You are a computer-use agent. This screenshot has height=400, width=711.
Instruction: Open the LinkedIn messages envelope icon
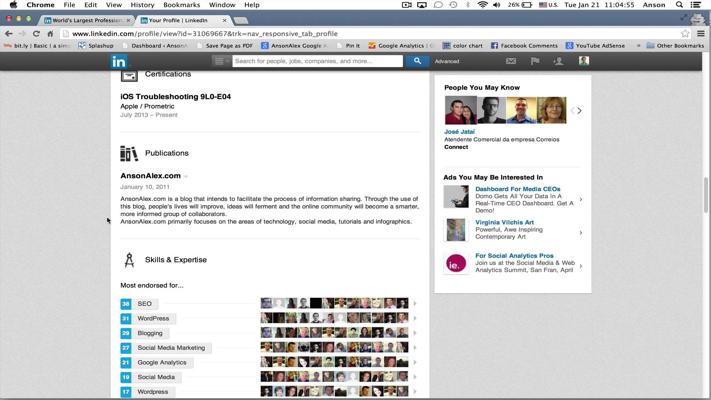(x=511, y=61)
